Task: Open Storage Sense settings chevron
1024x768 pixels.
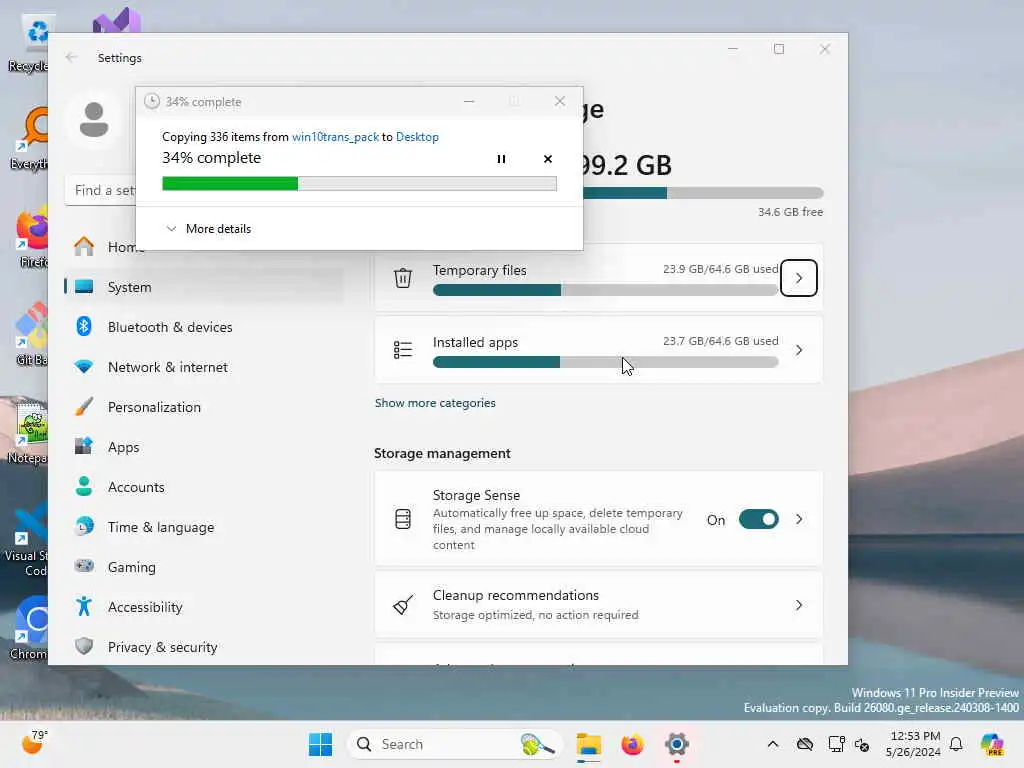Action: (799, 519)
